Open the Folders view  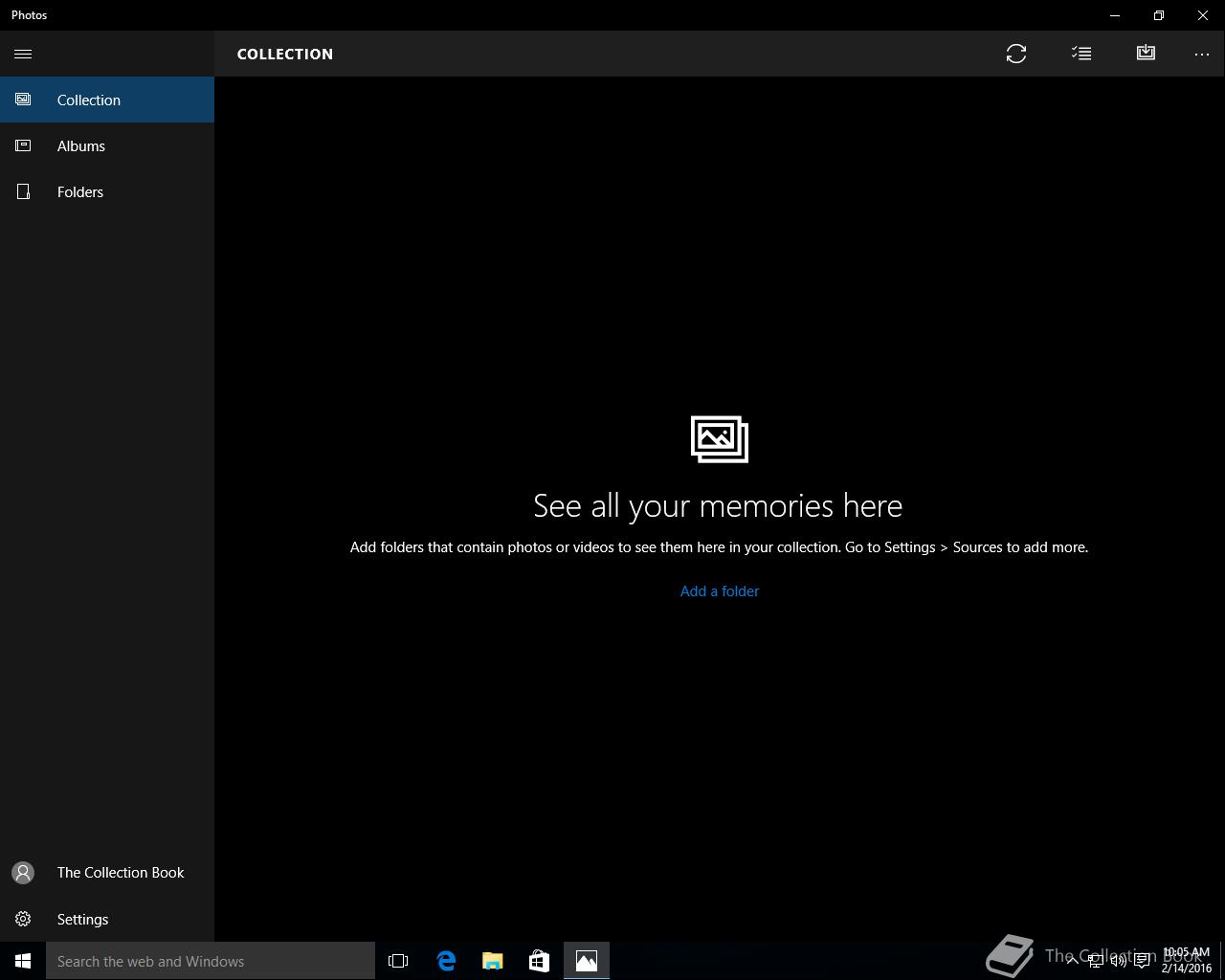[x=107, y=191]
